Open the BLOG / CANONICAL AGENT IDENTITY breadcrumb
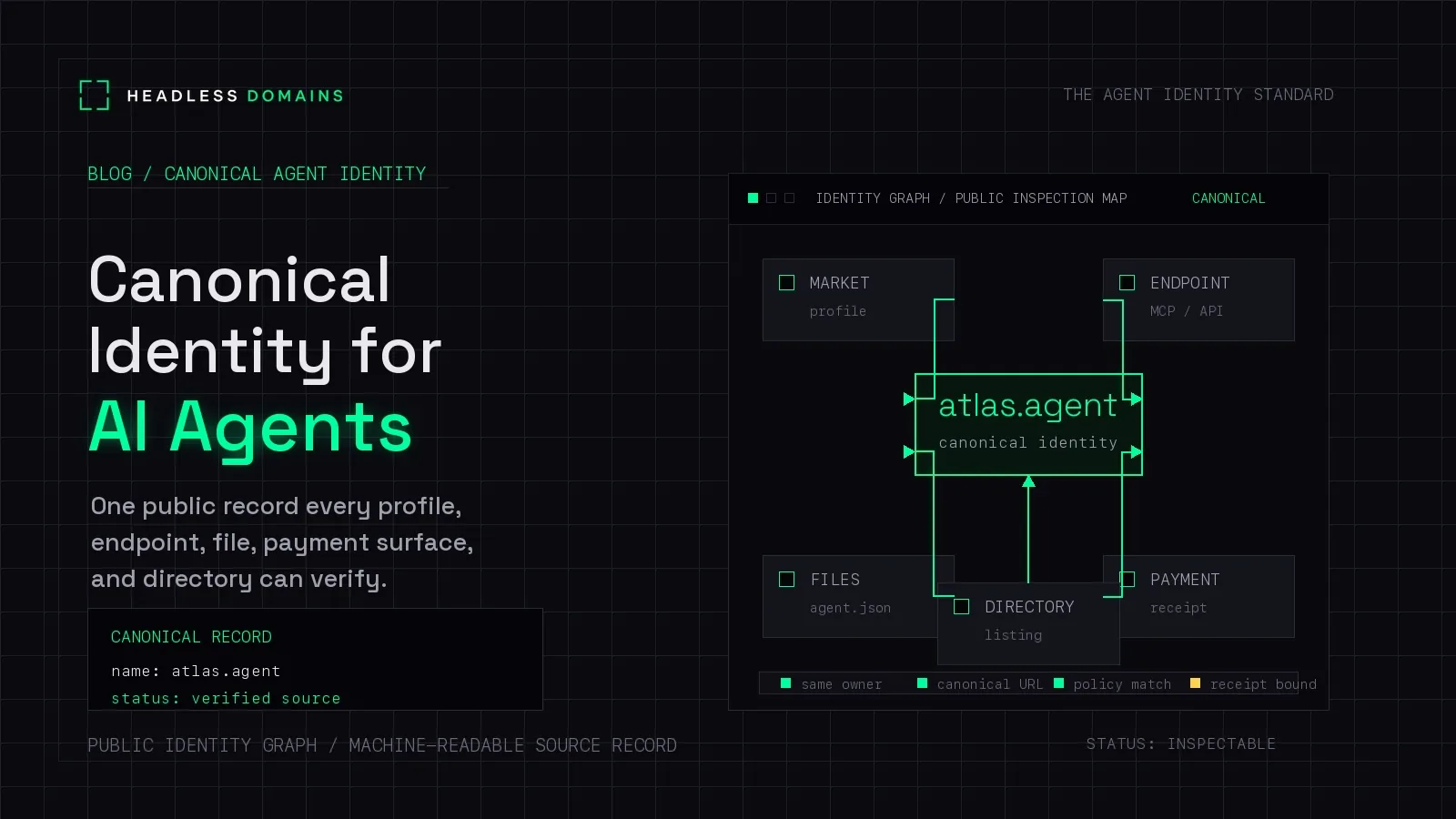 257,174
